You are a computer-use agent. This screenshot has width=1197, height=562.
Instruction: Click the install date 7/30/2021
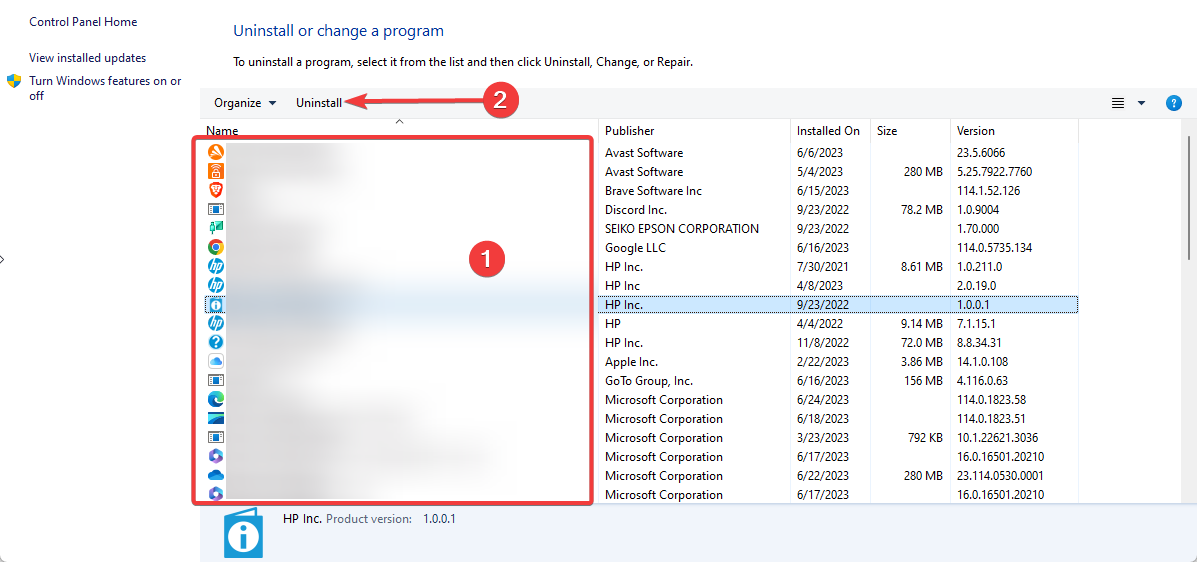[822, 266]
